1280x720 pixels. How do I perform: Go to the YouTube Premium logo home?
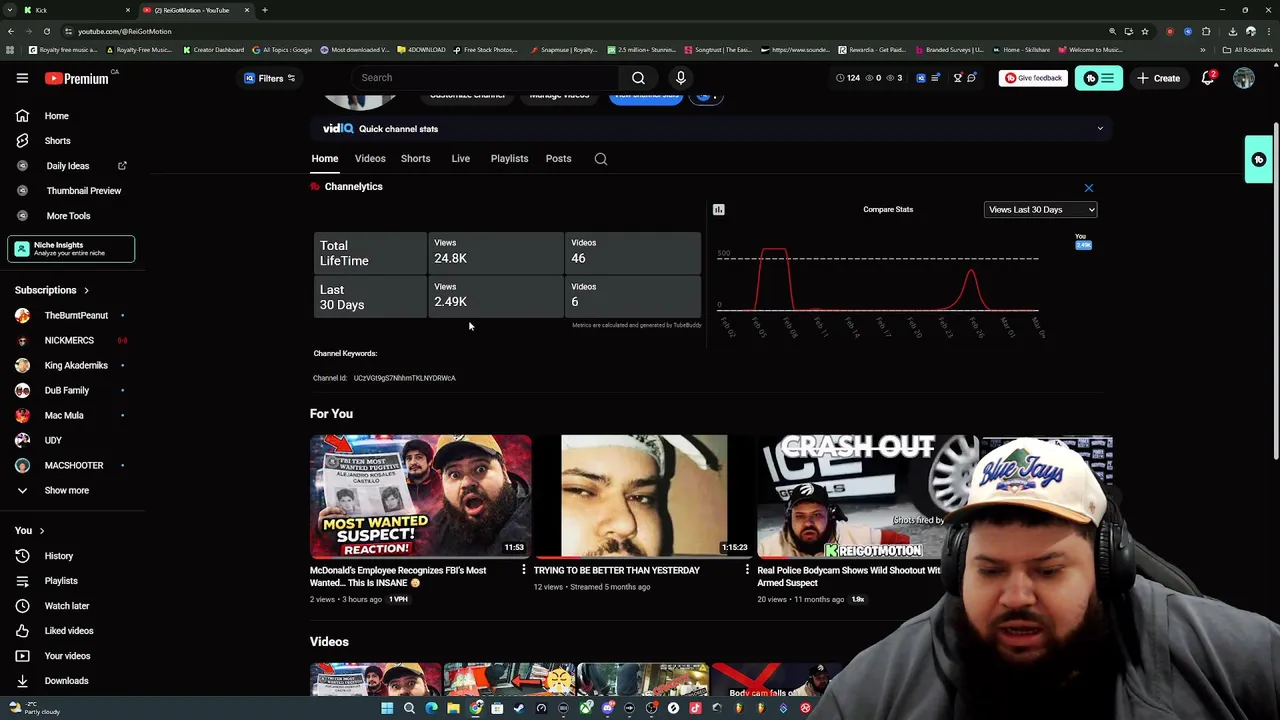[x=76, y=78]
